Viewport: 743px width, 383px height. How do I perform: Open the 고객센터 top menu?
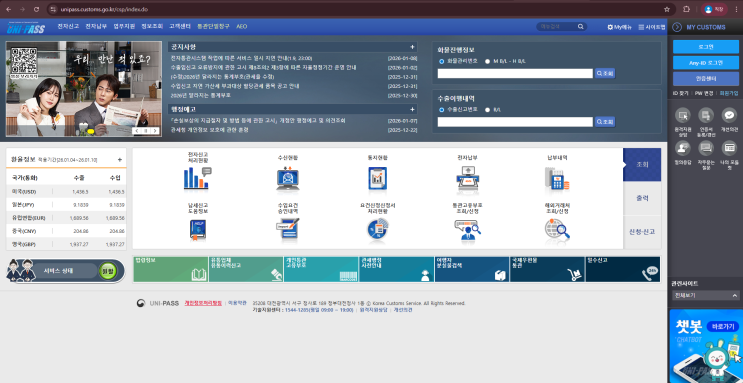[x=180, y=27]
